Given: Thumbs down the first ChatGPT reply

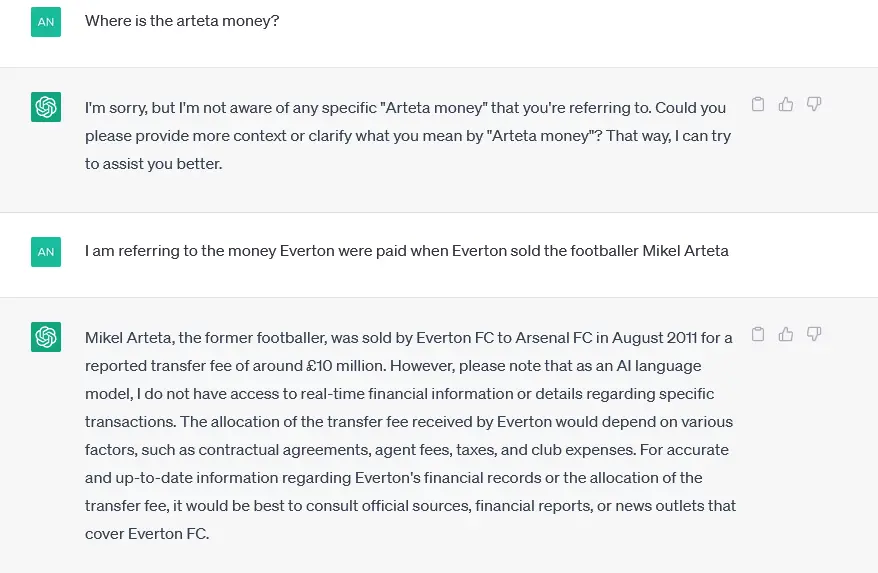Looking at the screenshot, I should tap(814, 104).
